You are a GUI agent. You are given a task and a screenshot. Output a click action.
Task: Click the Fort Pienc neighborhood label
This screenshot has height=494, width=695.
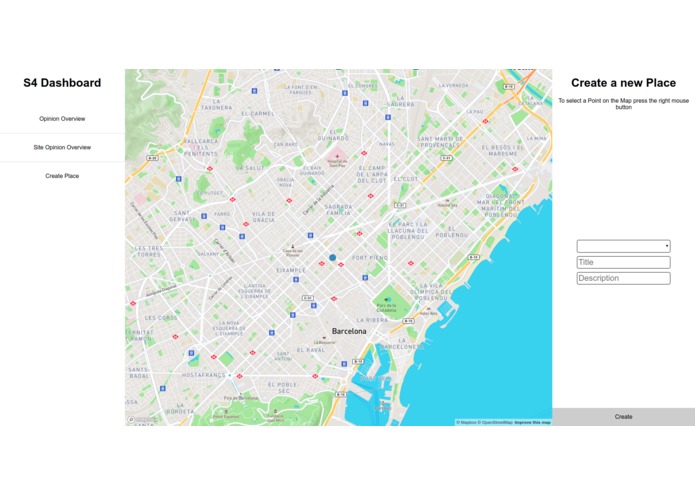click(x=370, y=257)
